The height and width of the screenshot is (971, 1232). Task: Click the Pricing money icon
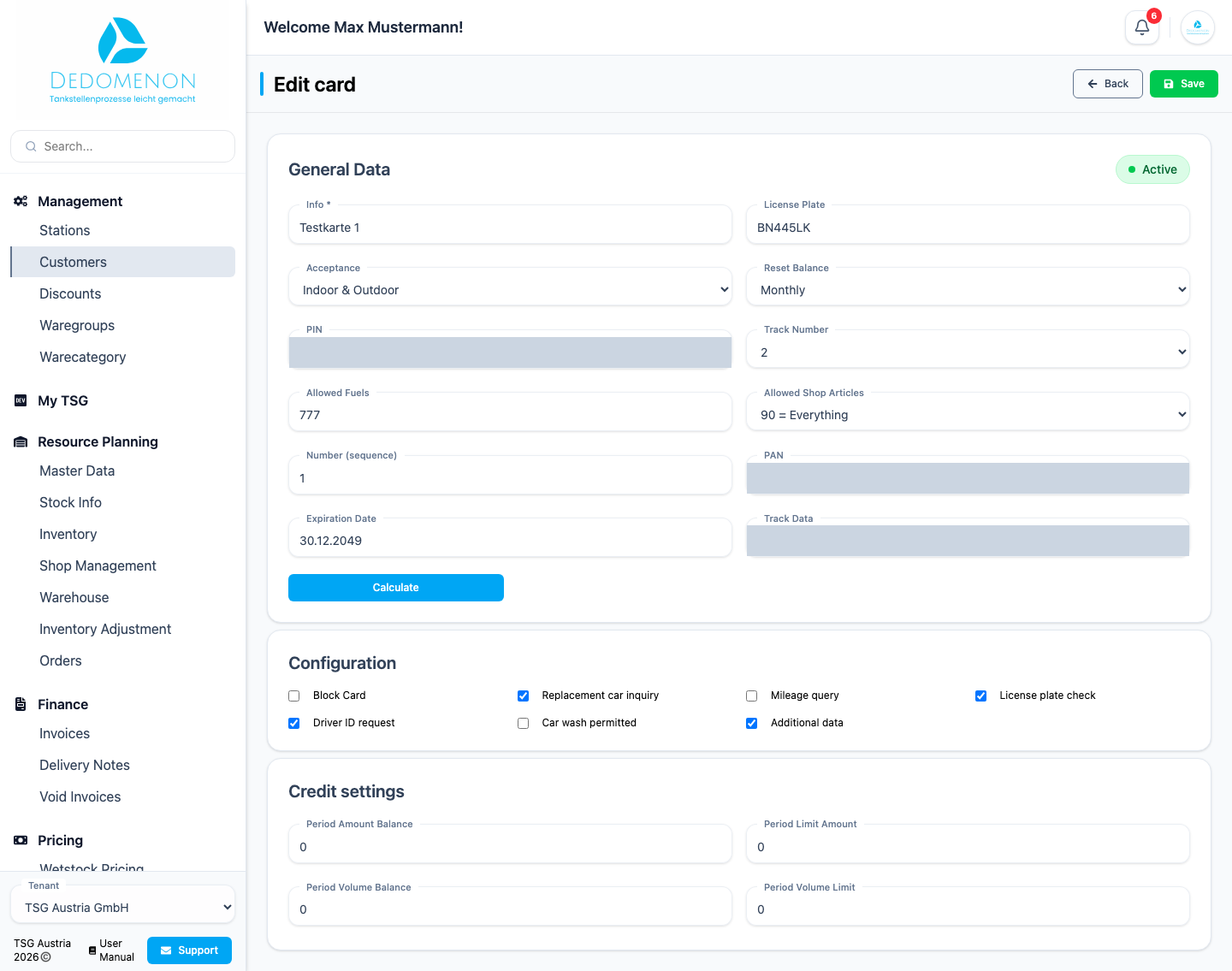coord(21,840)
